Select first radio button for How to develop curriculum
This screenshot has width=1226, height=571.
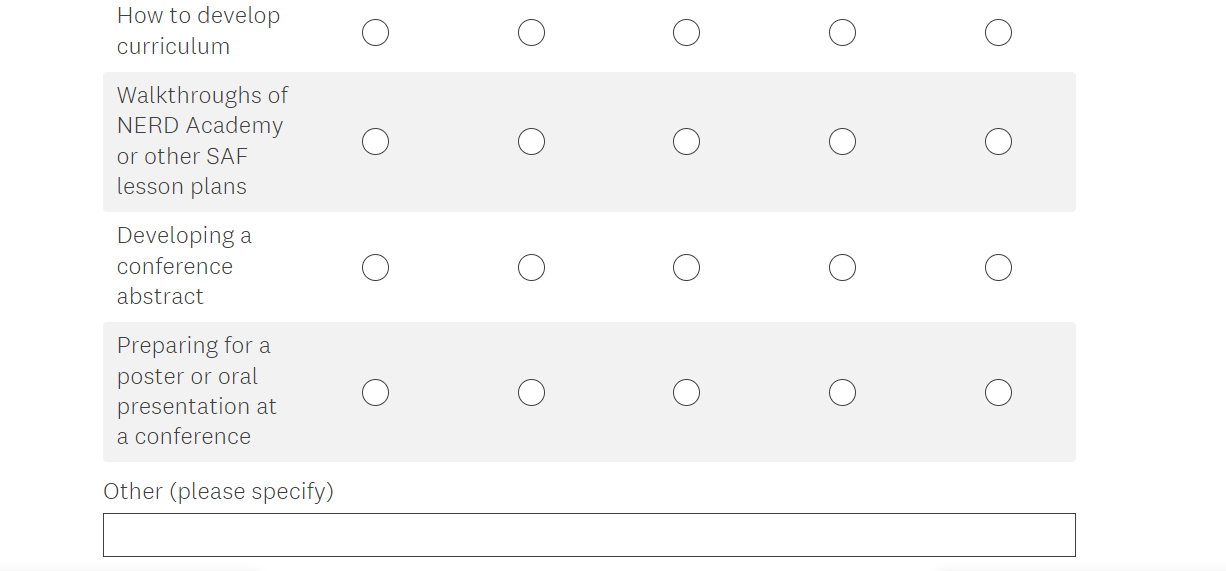[376, 33]
